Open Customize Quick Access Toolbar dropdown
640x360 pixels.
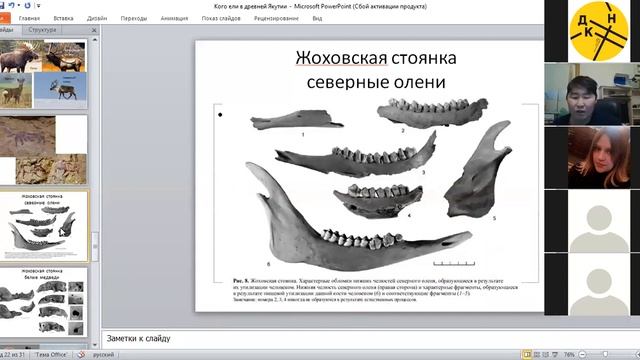[x=38, y=6]
